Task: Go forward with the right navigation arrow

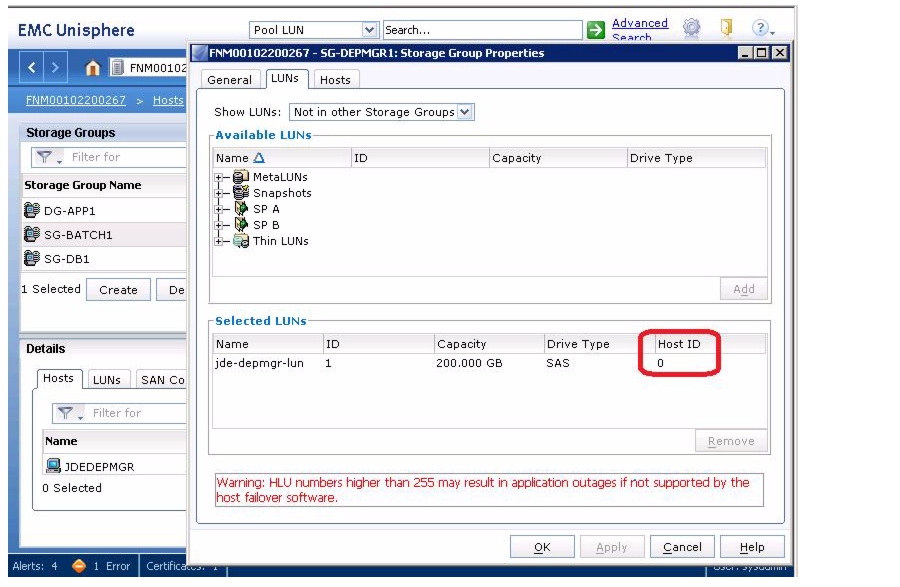Action: click(56, 68)
